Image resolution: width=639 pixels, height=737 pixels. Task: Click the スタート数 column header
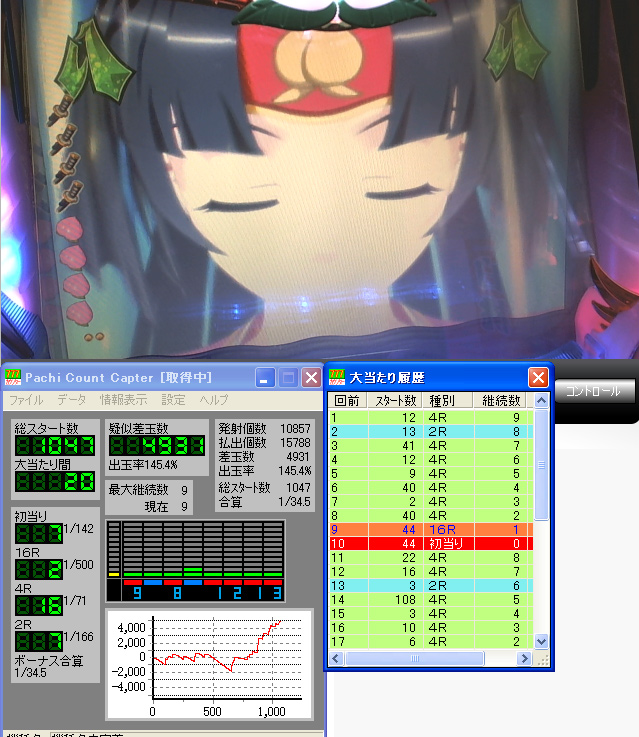pos(395,400)
